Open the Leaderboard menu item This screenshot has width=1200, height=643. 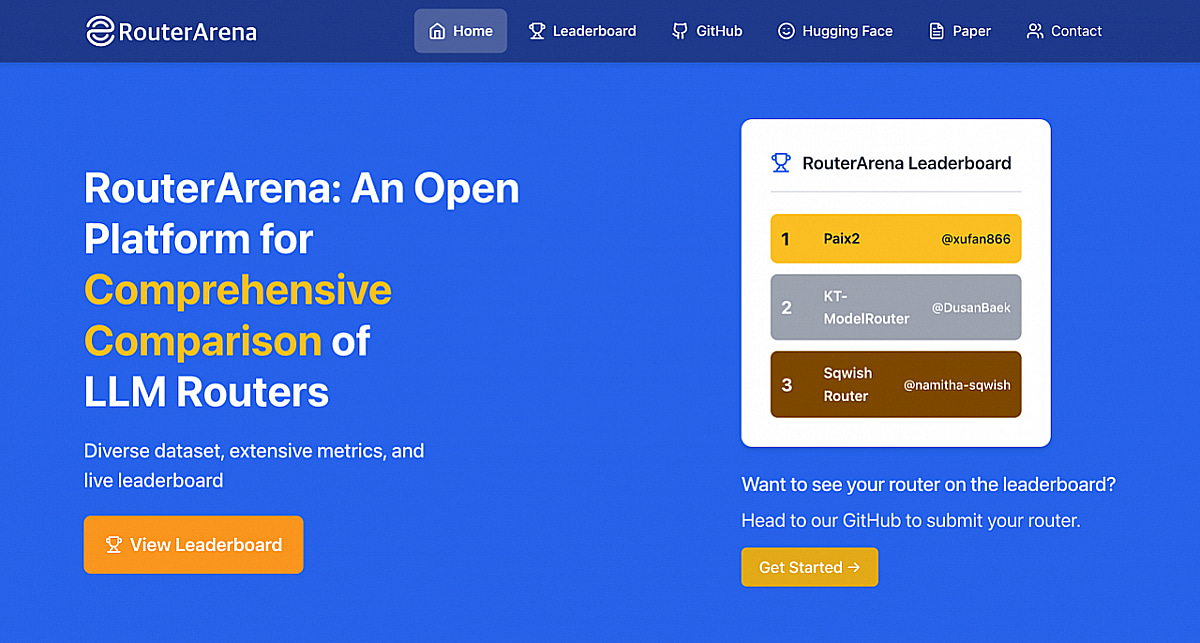[582, 31]
